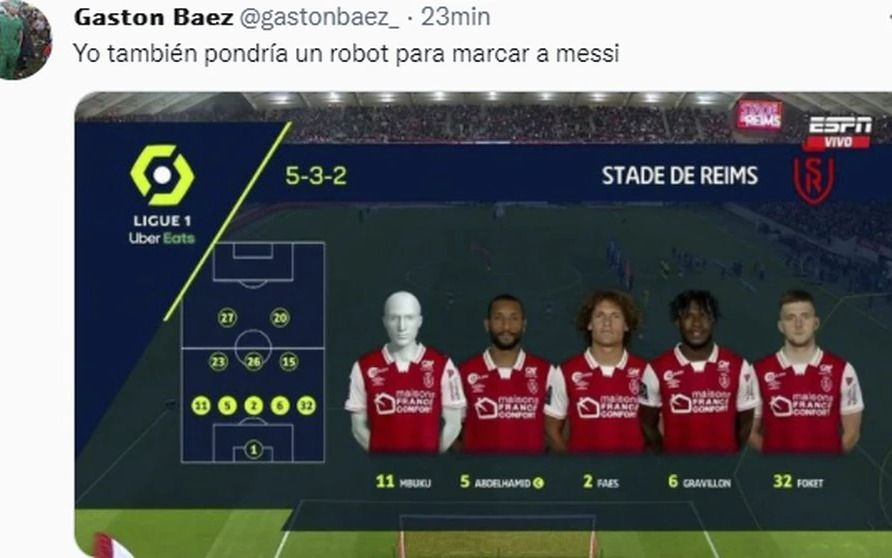Click the Stade de Reims crest icon
The height and width of the screenshot is (558, 892).
(814, 180)
